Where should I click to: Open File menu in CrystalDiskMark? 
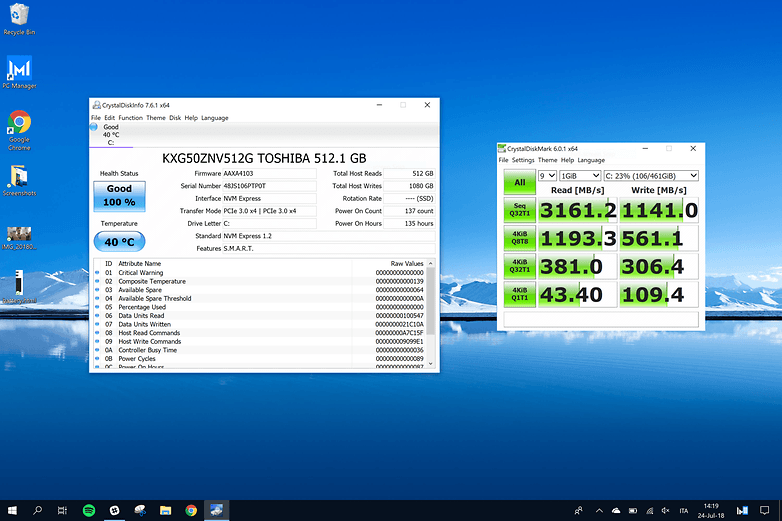click(x=503, y=160)
